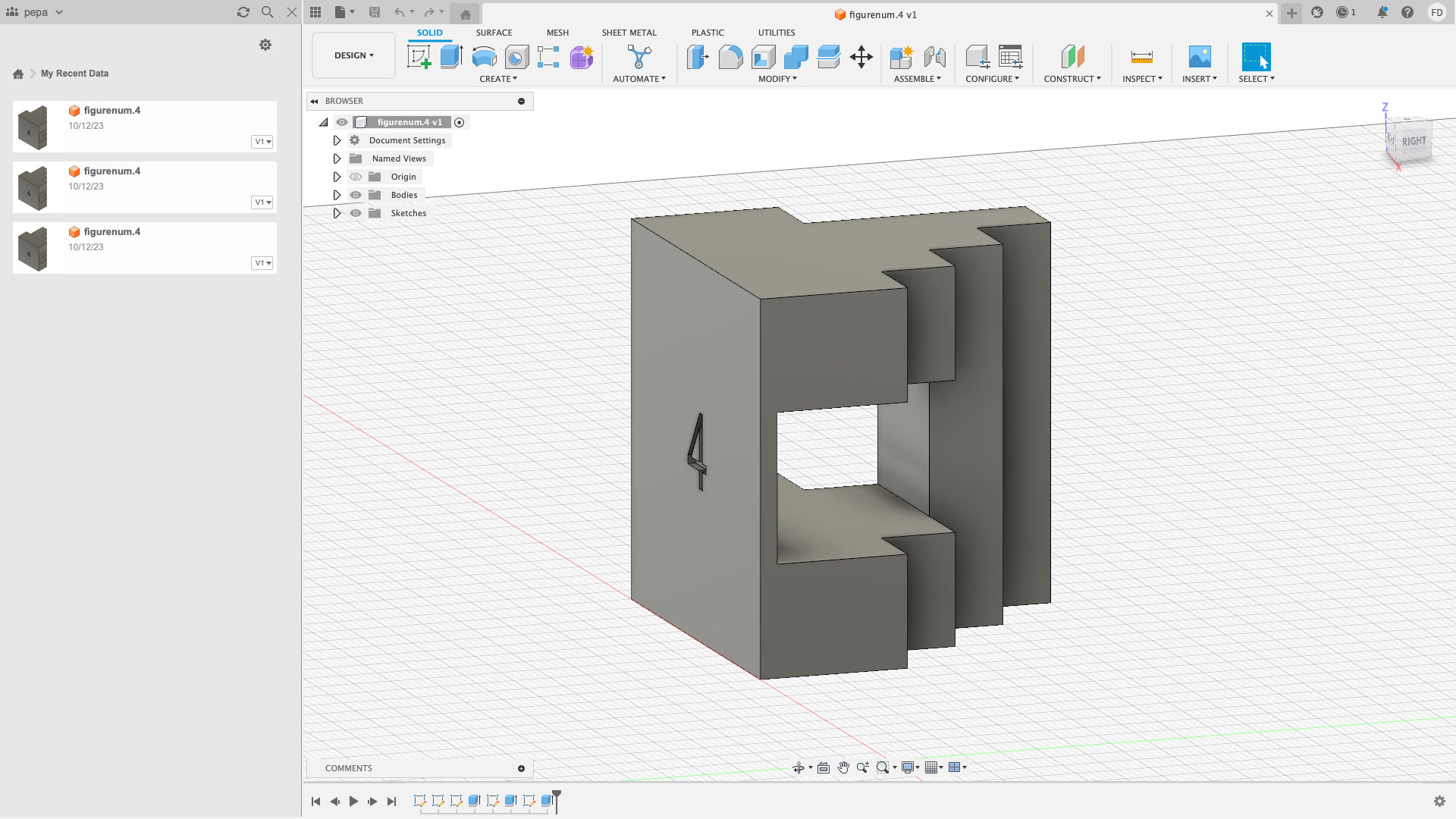Search in the data panel
The width and height of the screenshot is (1456, 819).
[267, 12]
